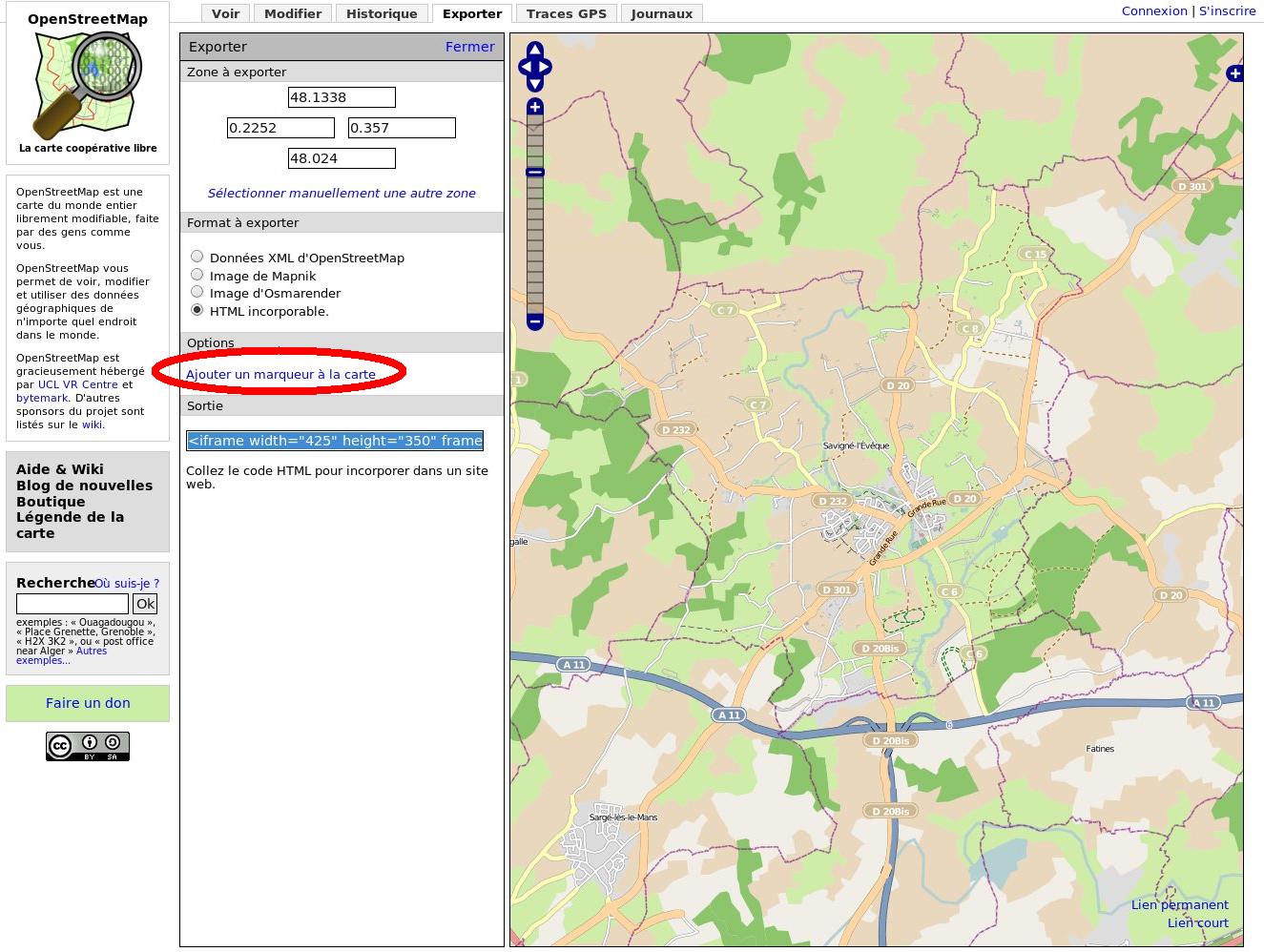Switch to the Exporter tab

pos(472,13)
